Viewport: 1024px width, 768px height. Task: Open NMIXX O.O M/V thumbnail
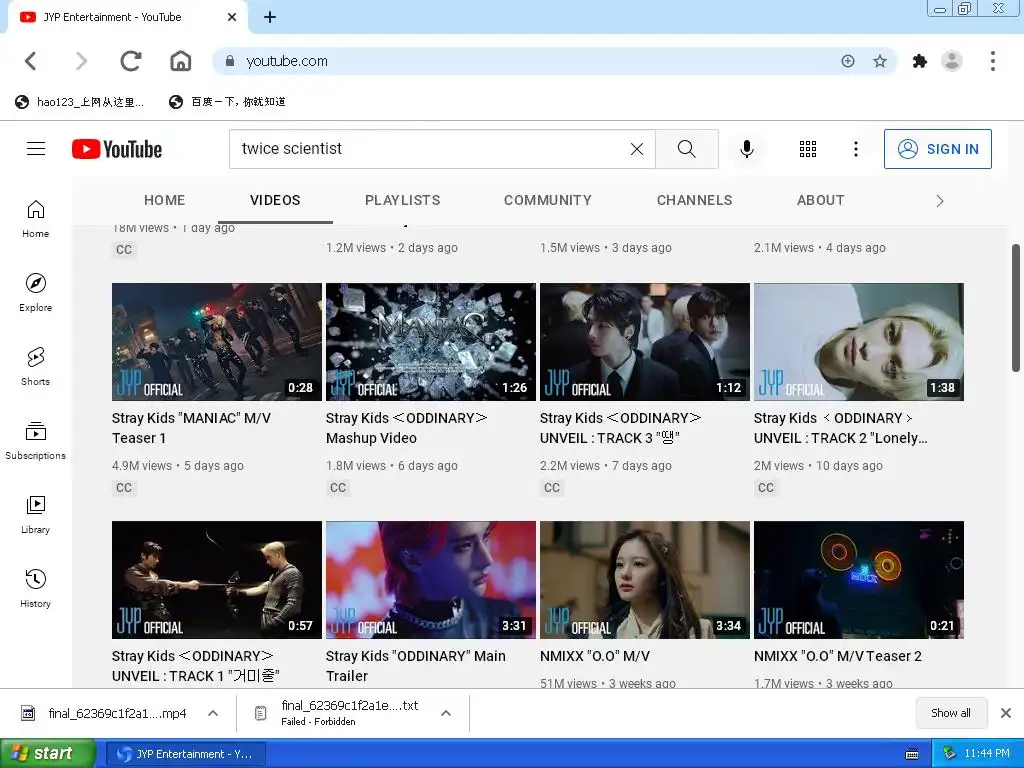(645, 580)
